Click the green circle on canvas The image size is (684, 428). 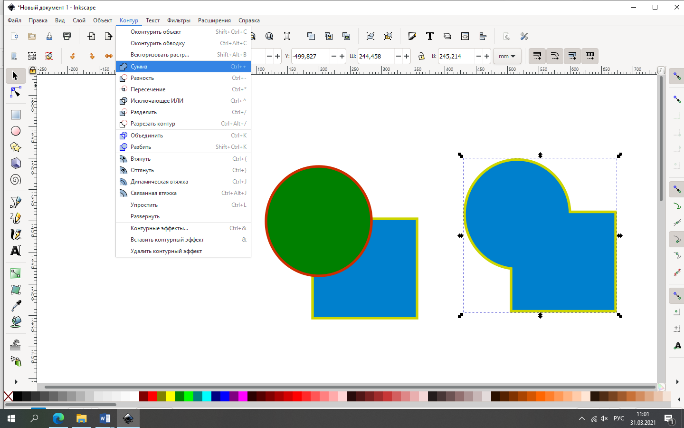[318, 221]
